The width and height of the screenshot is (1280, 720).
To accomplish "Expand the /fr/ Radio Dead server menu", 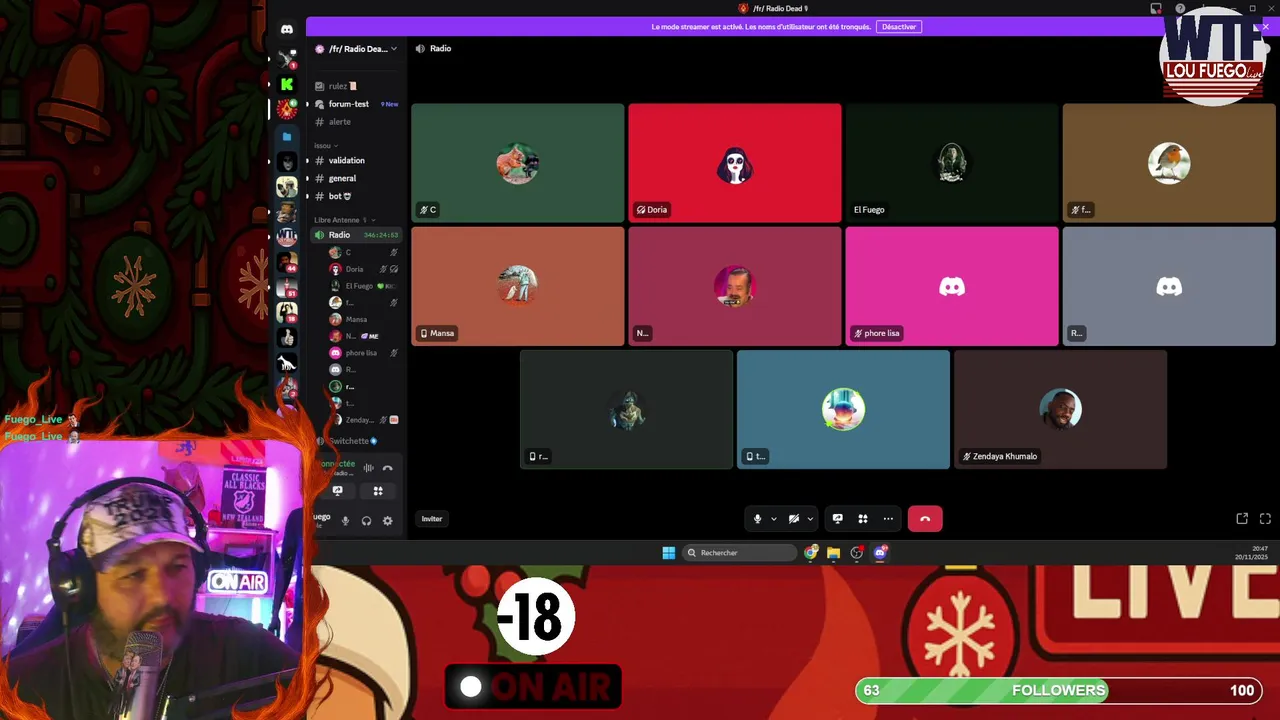I will (357, 48).
